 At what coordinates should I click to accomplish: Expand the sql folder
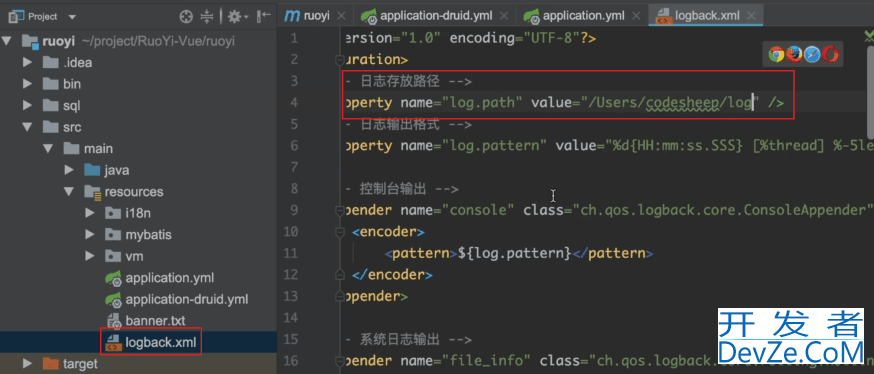[27, 105]
